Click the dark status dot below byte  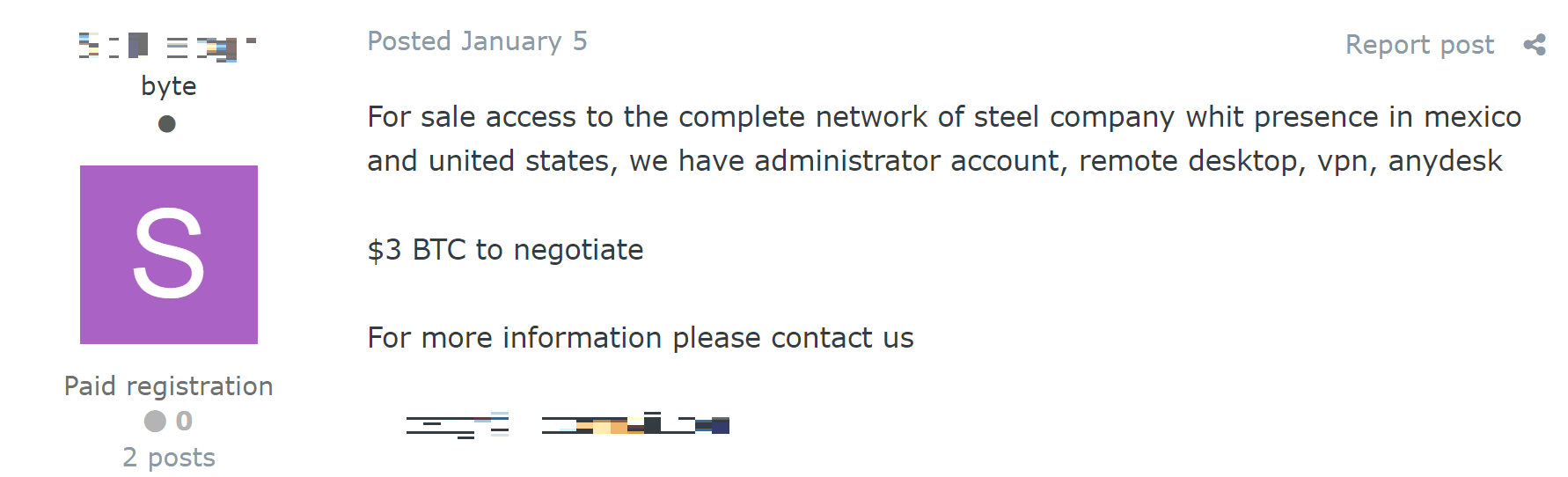[x=167, y=124]
